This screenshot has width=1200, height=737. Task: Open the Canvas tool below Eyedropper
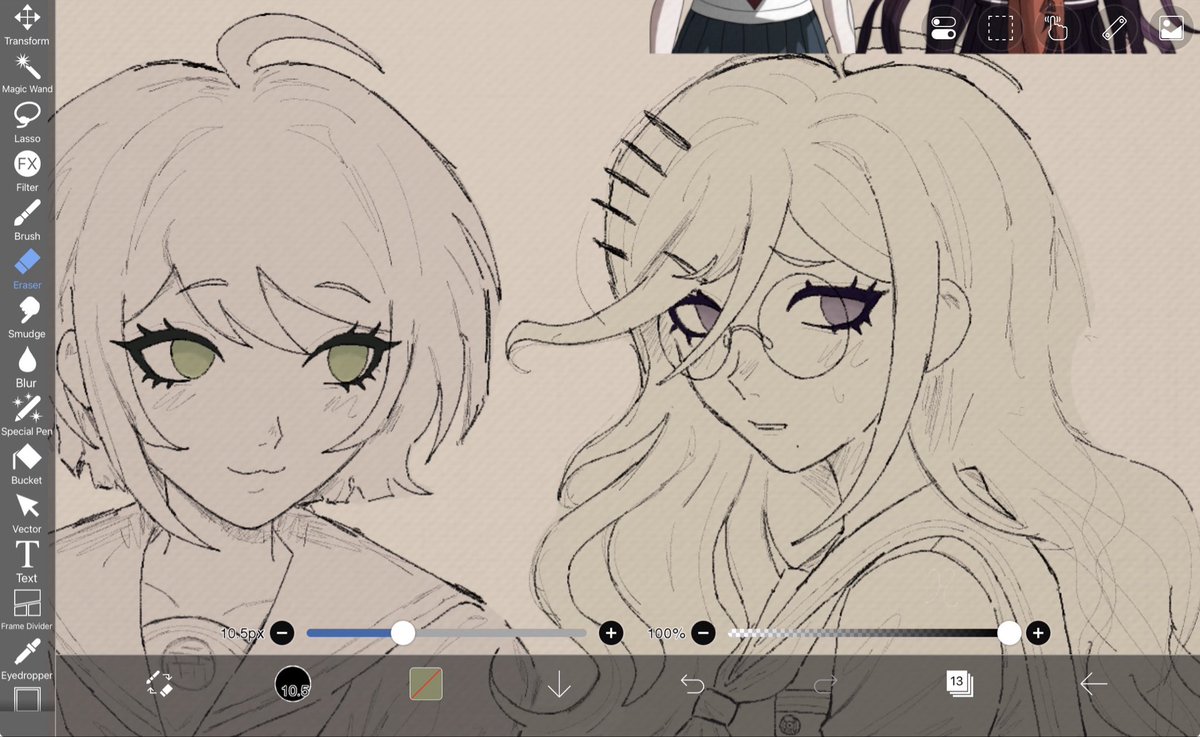27,699
